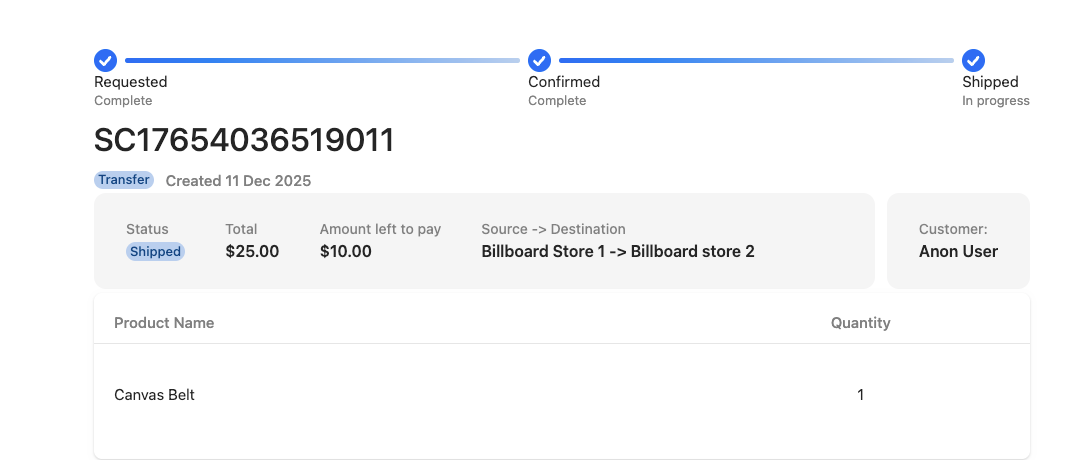Click the Shipped step label

[990, 82]
